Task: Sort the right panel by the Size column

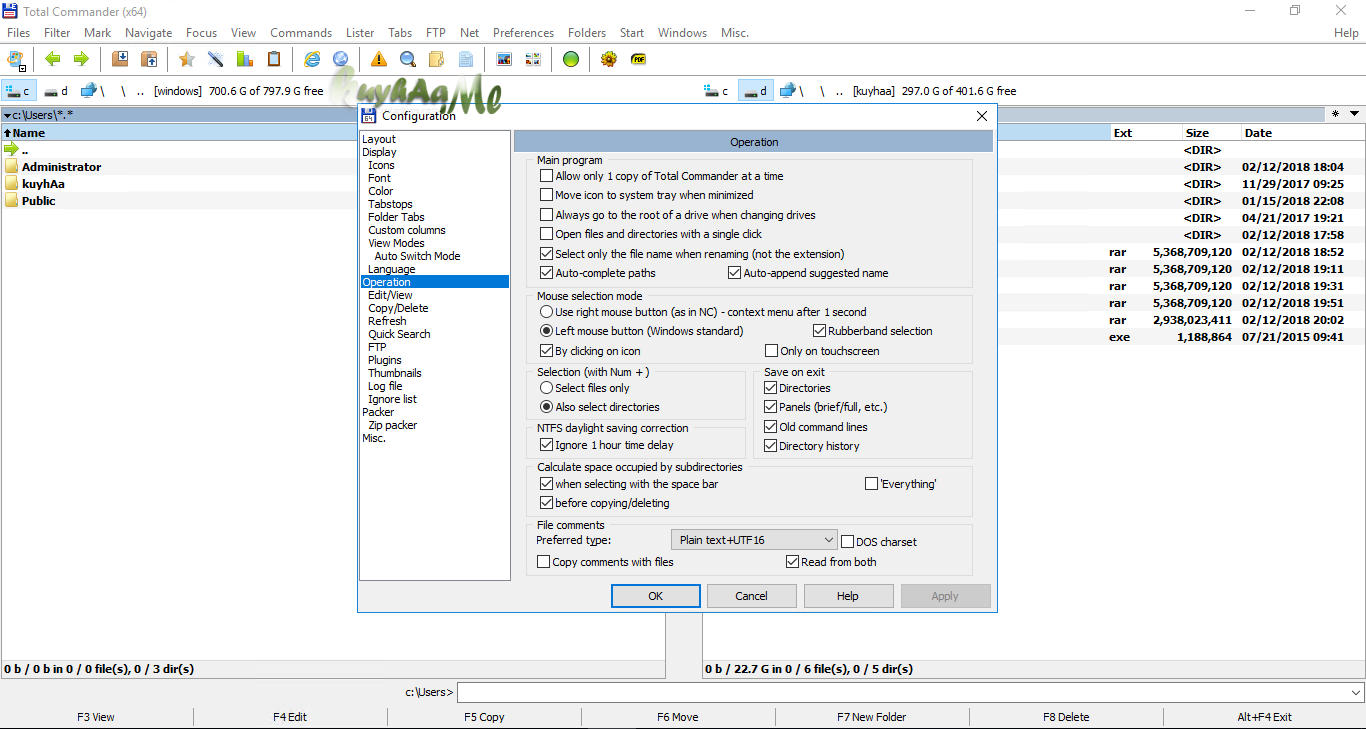Action: click(1211, 133)
